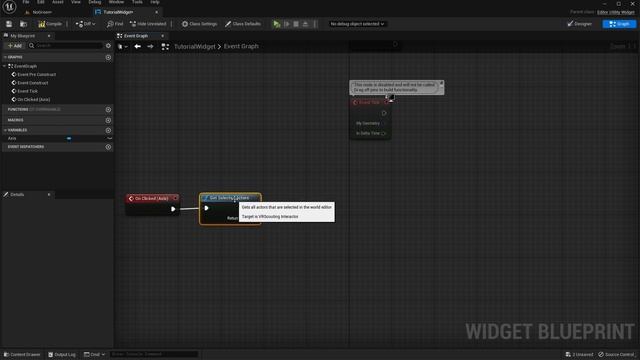This screenshot has width=640, height=360.
Task: Click the TutorialWidget breadcrumb
Action: coord(195,47)
